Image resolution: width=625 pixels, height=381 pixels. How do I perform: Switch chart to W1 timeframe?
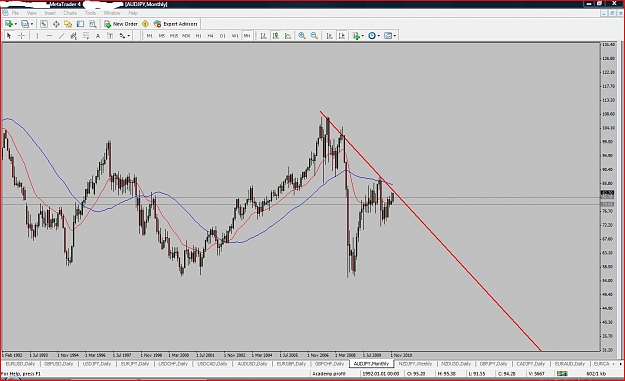[x=235, y=36]
